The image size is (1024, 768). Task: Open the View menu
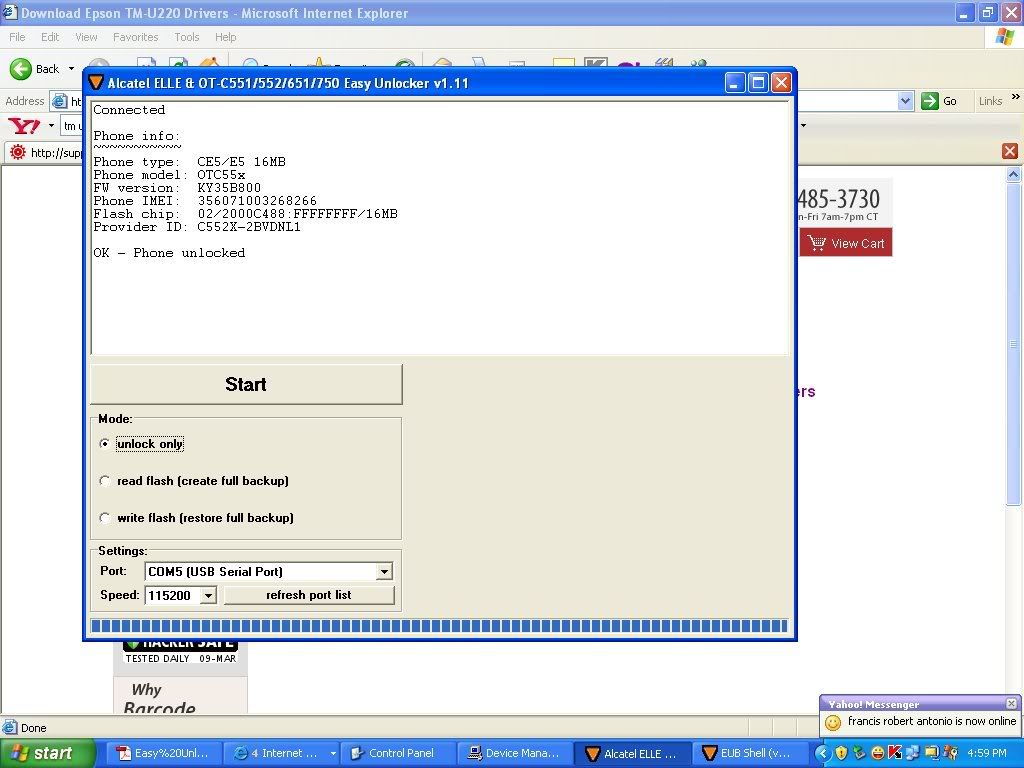coord(86,37)
